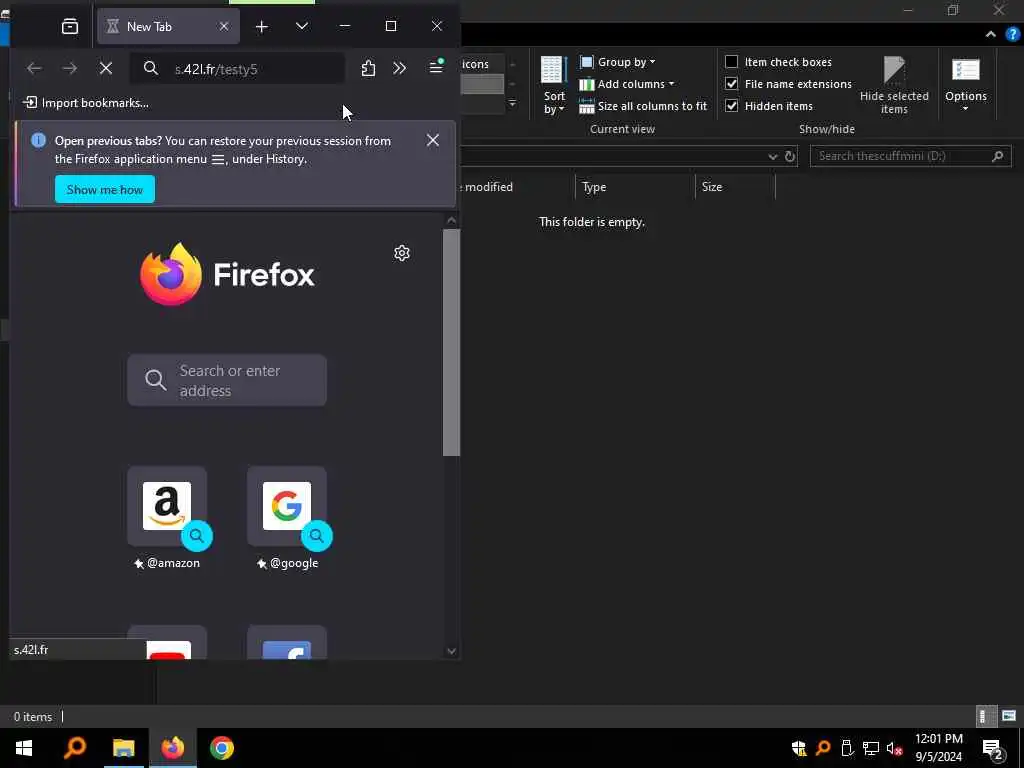This screenshot has height=768, width=1024.
Task: Expand the Explorer address history dropdown
Action: [773, 156]
